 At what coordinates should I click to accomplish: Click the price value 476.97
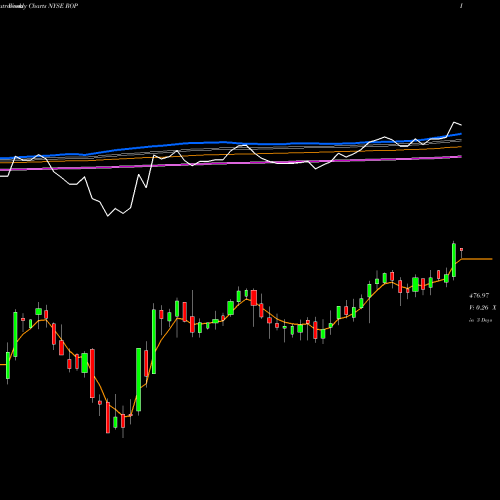[479, 296]
